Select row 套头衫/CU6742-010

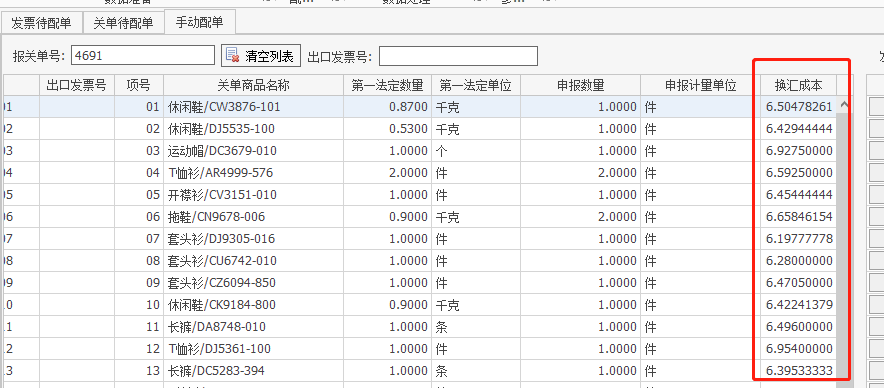point(420,261)
